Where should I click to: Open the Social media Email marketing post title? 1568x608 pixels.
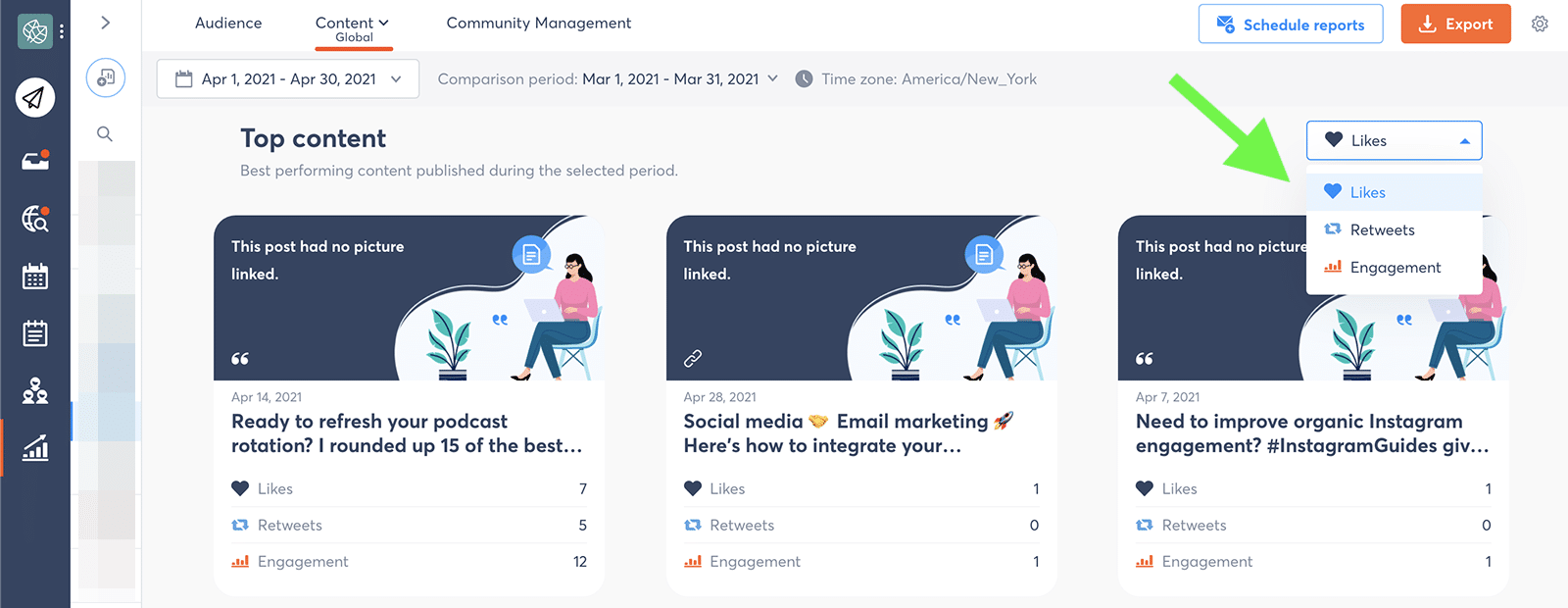point(849,433)
